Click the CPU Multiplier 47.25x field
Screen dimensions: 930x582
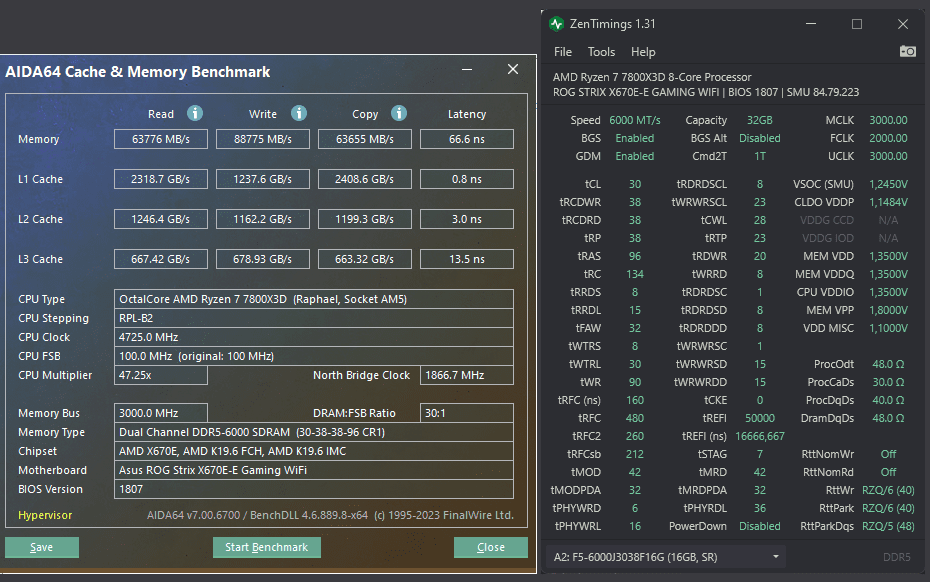tap(161, 375)
